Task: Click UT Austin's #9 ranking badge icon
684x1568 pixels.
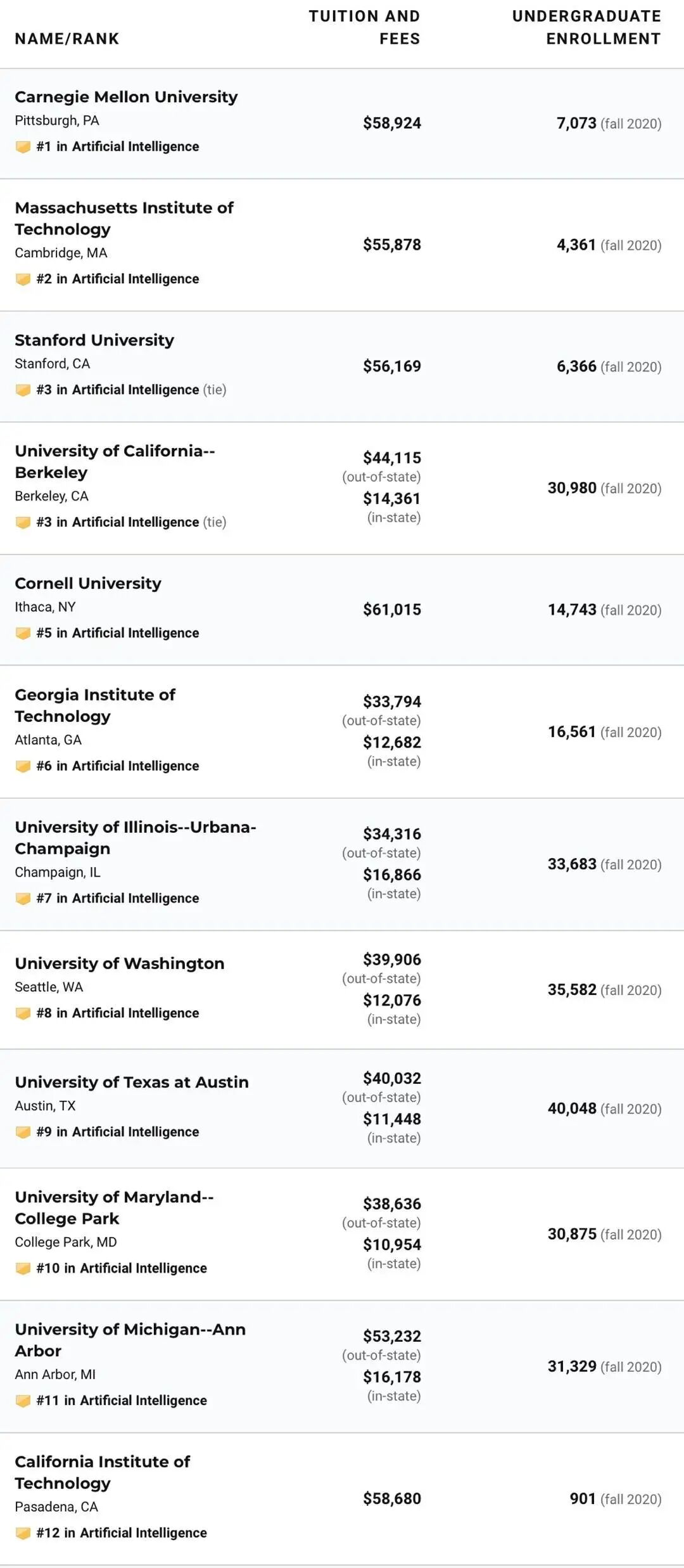Action: point(23,1132)
